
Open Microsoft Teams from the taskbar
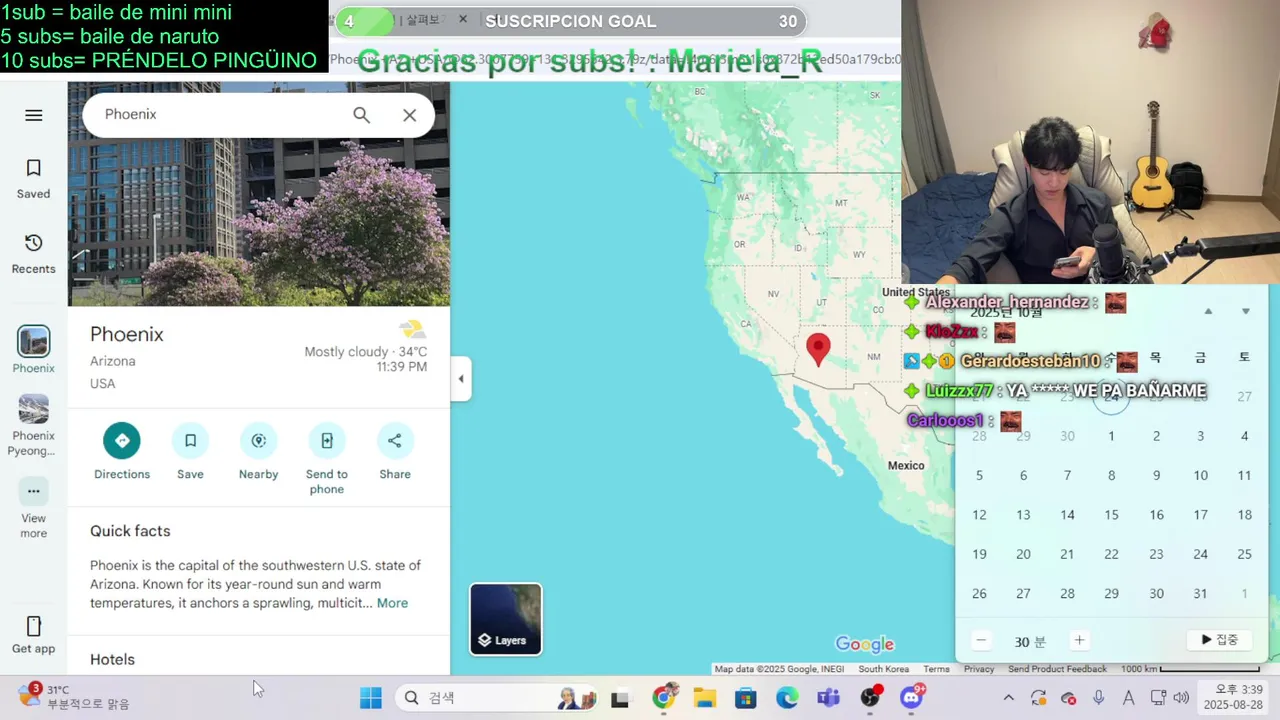[x=828, y=698]
